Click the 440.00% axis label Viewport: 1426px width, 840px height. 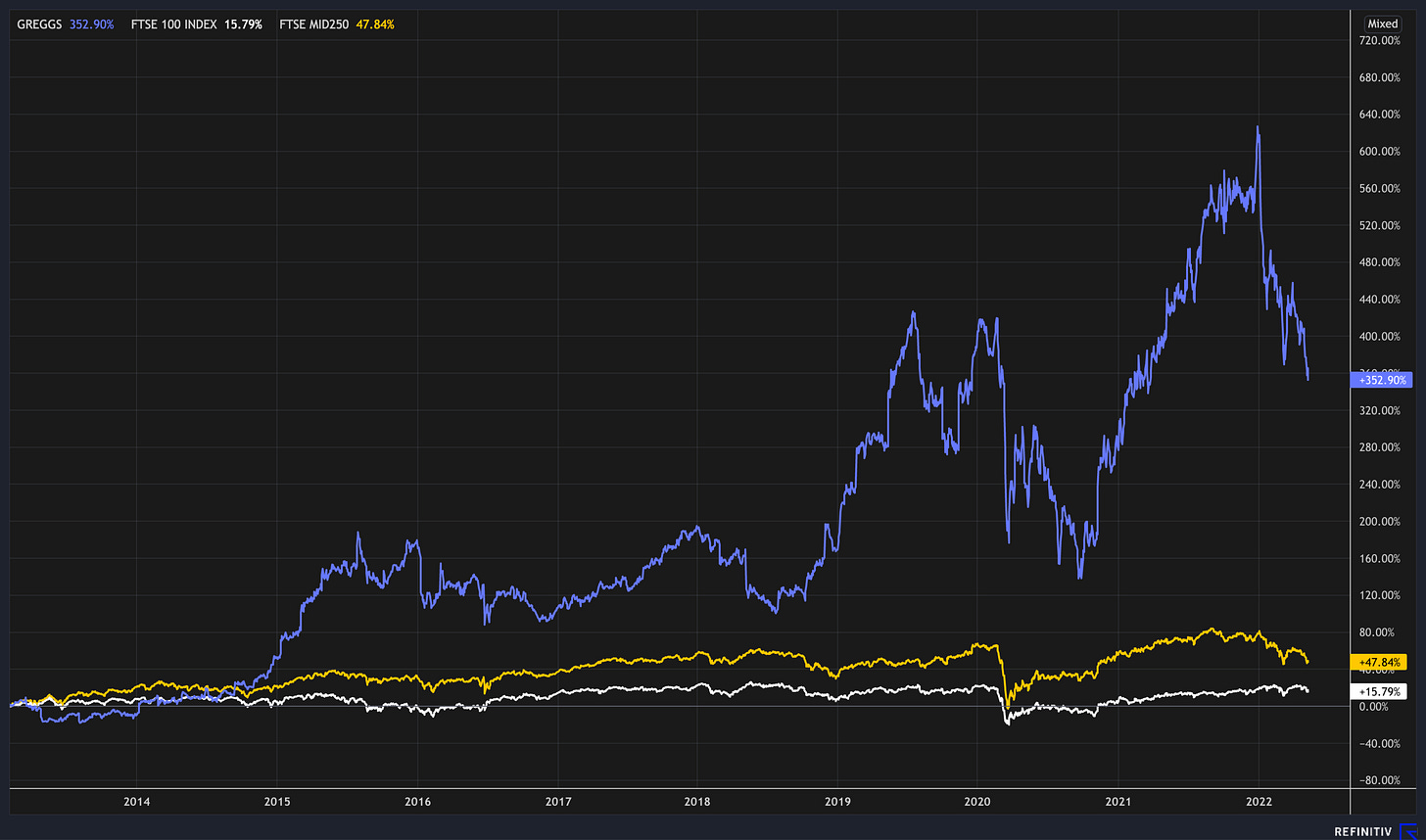1378,300
